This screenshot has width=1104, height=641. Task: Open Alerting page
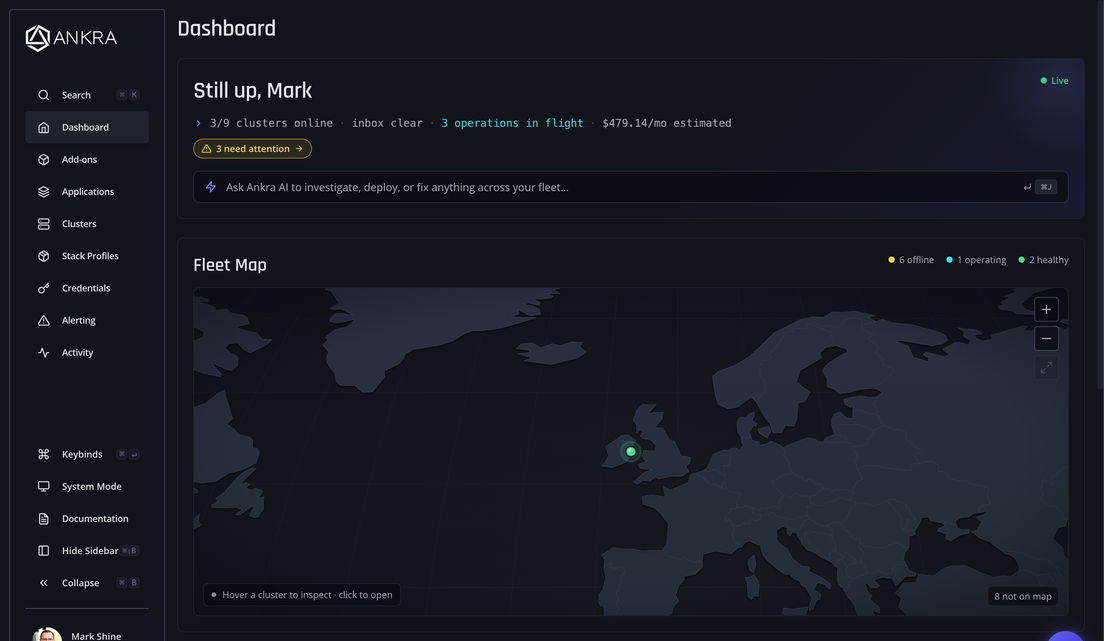87,320
